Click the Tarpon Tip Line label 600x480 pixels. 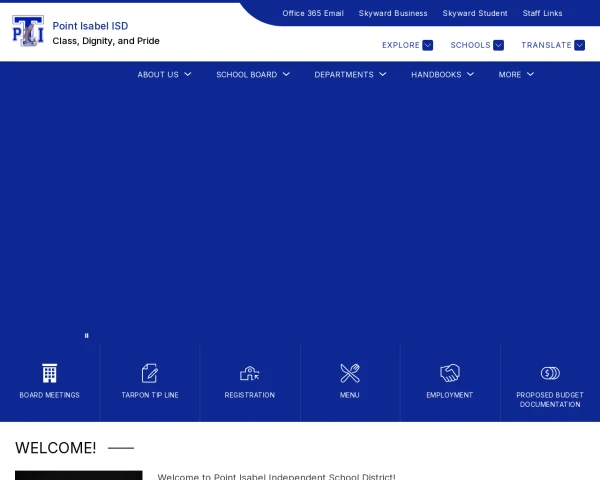coord(150,395)
